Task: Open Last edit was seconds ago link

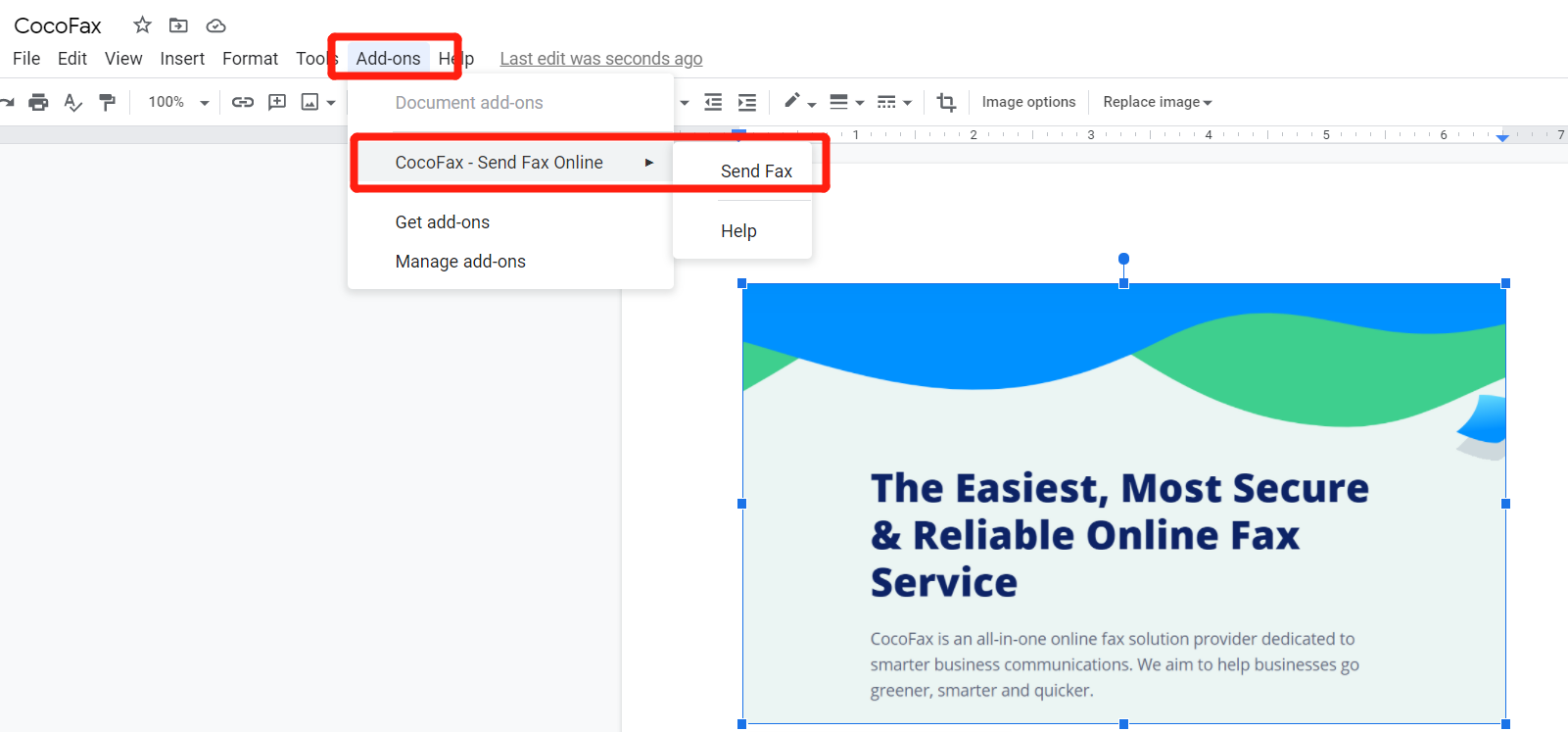Action: [x=601, y=59]
